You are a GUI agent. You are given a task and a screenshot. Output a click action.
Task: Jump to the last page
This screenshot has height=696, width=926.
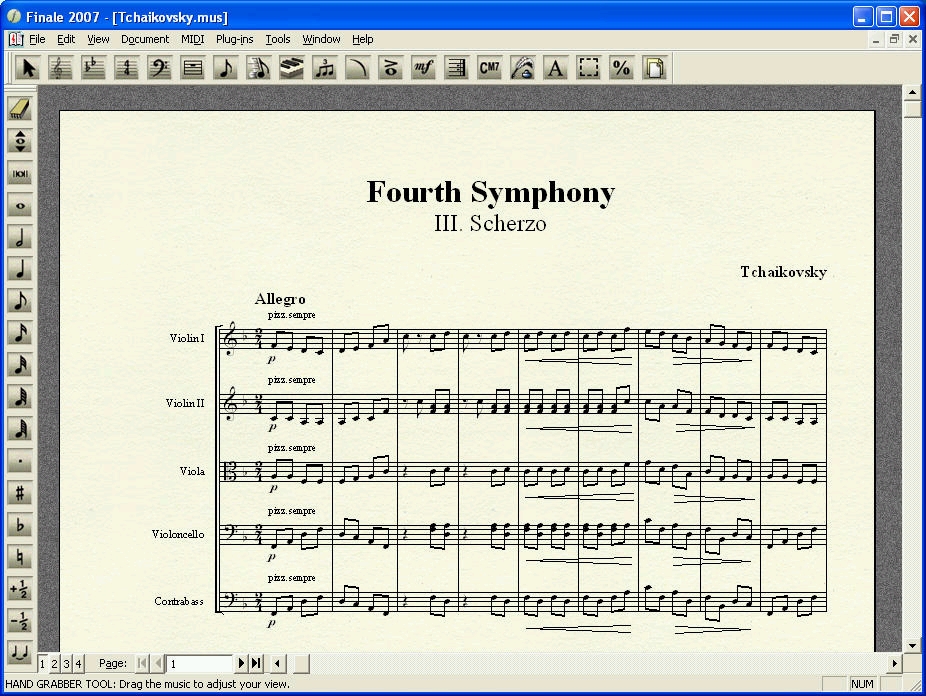click(256, 664)
